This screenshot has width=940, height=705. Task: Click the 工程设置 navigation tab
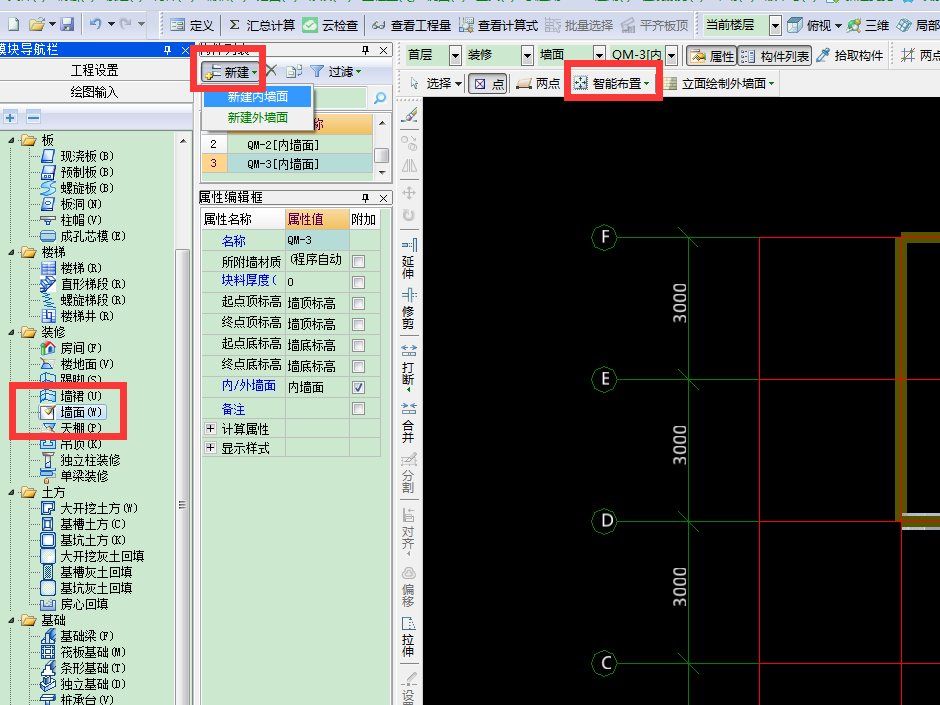(95, 70)
